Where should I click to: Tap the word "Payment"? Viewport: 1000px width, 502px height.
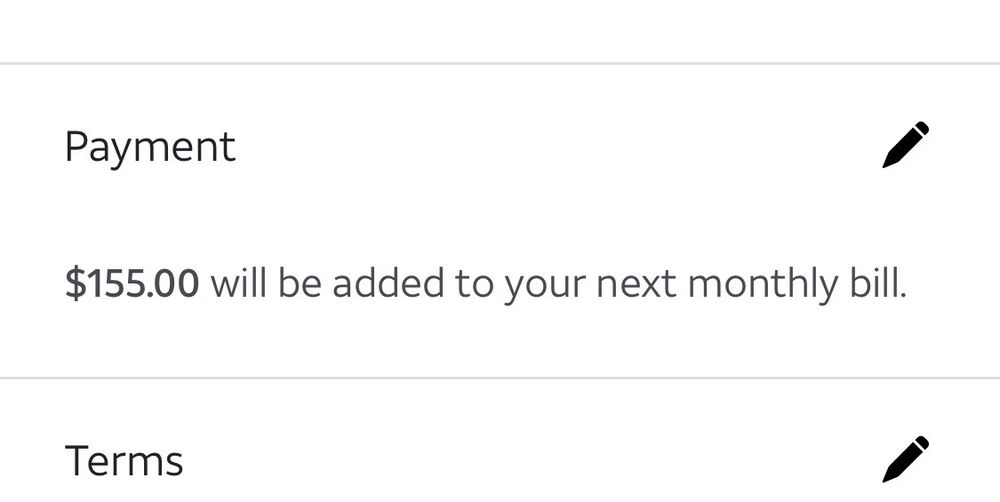click(x=150, y=147)
